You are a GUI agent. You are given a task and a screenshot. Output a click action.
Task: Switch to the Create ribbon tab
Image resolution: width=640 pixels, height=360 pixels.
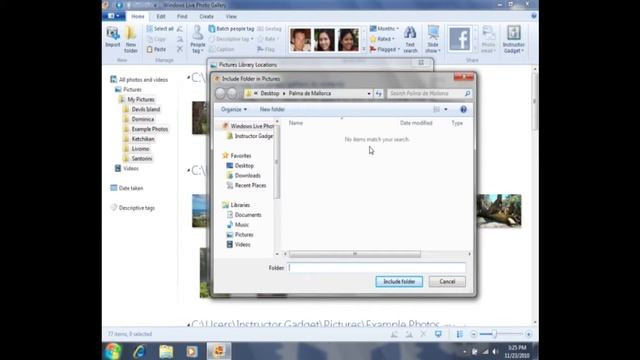(207, 16)
